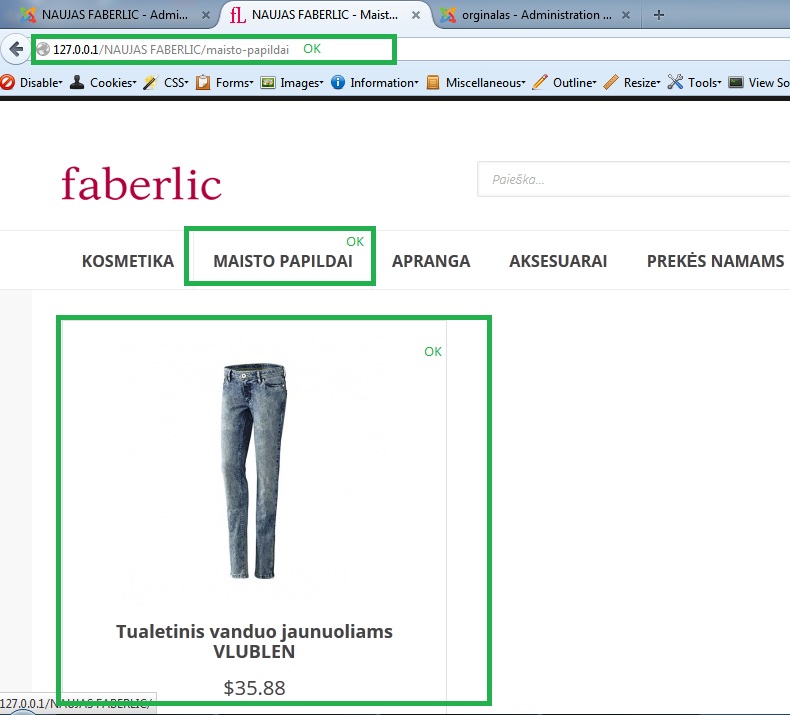Image resolution: width=790 pixels, height=715 pixels.
Task: Click the Miscellaneous notebook icon
Action: pos(433,82)
